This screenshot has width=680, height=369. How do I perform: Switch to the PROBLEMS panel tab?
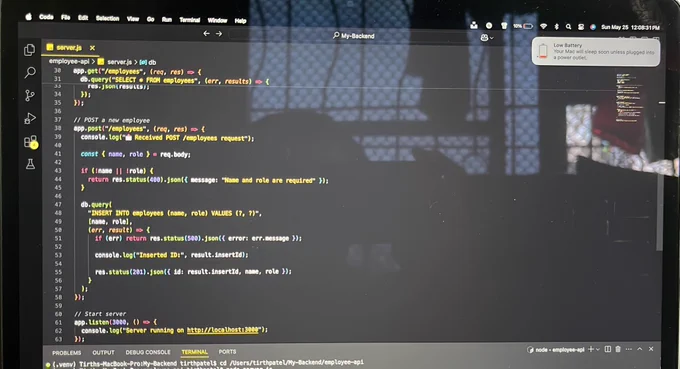coord(67,353)
